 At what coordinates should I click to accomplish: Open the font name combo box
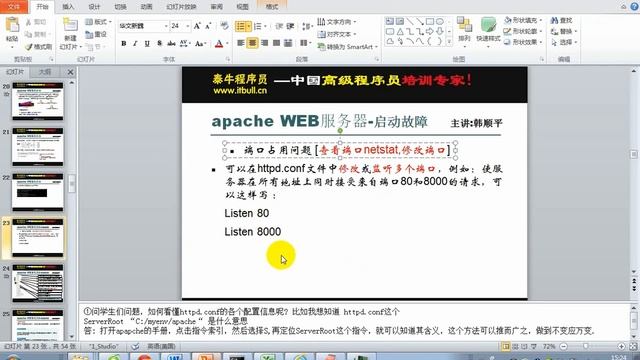(143, 26)
